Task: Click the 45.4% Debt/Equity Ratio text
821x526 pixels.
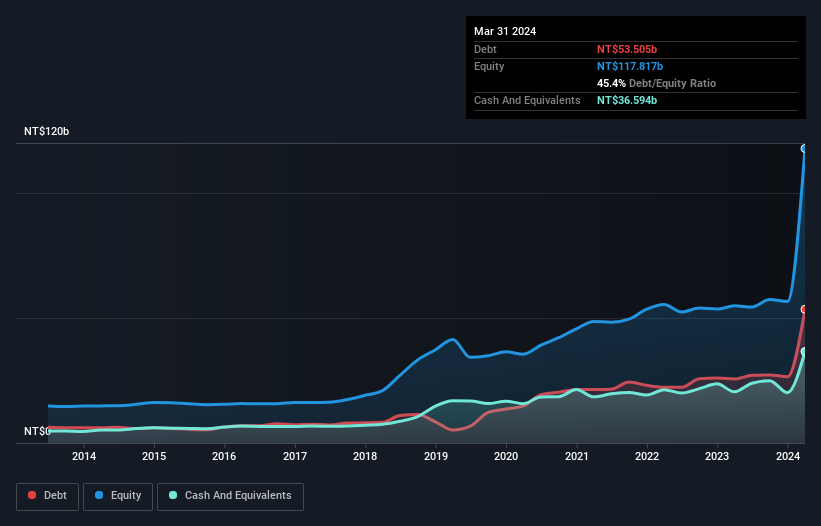Action: [x=656, y=83]
